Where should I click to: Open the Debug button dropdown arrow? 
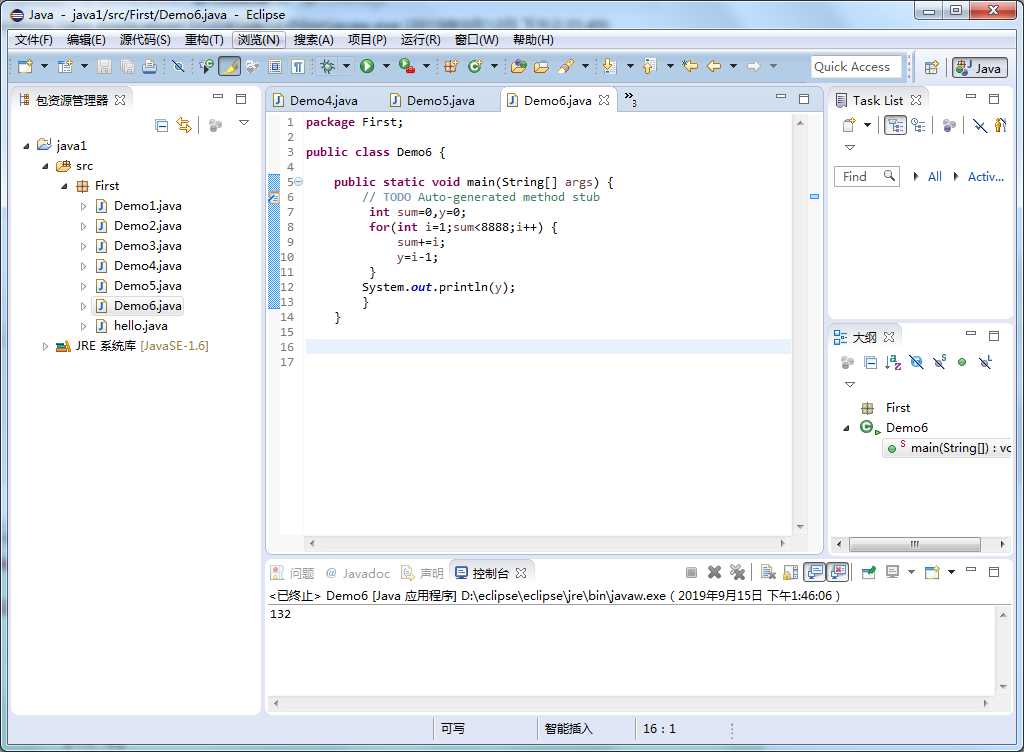pos(346,66)
